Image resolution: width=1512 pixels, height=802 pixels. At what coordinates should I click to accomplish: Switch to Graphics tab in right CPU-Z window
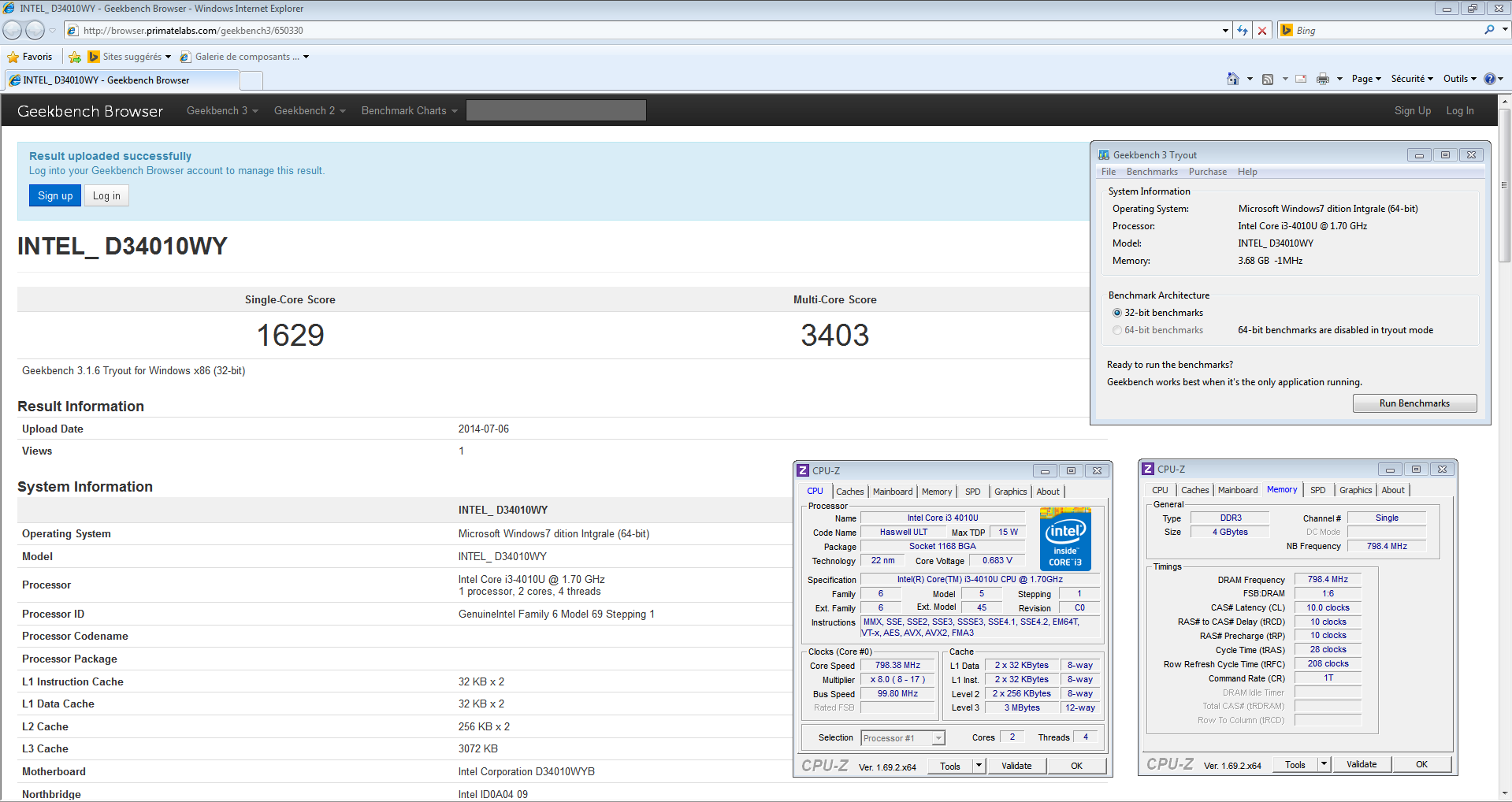coord(1355,490)
